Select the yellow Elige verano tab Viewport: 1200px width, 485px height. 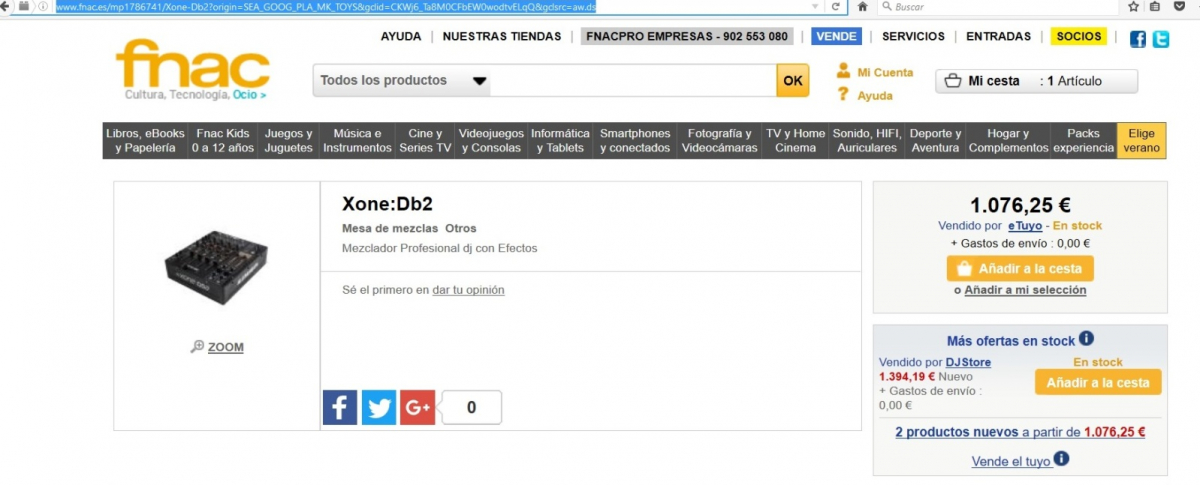point(1141,141)
